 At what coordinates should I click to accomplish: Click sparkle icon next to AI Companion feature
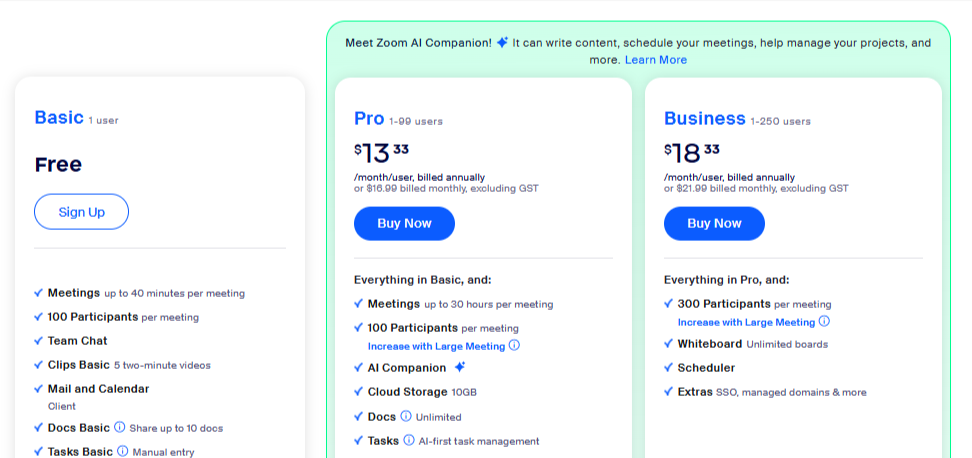(459, 367)
